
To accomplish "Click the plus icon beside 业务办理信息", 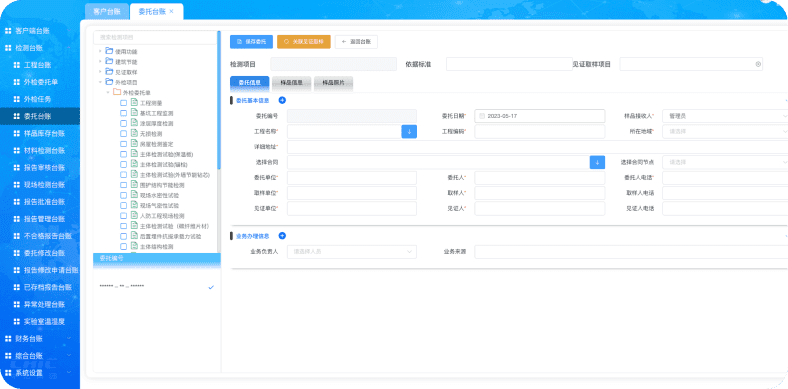I will click(282, 236).
